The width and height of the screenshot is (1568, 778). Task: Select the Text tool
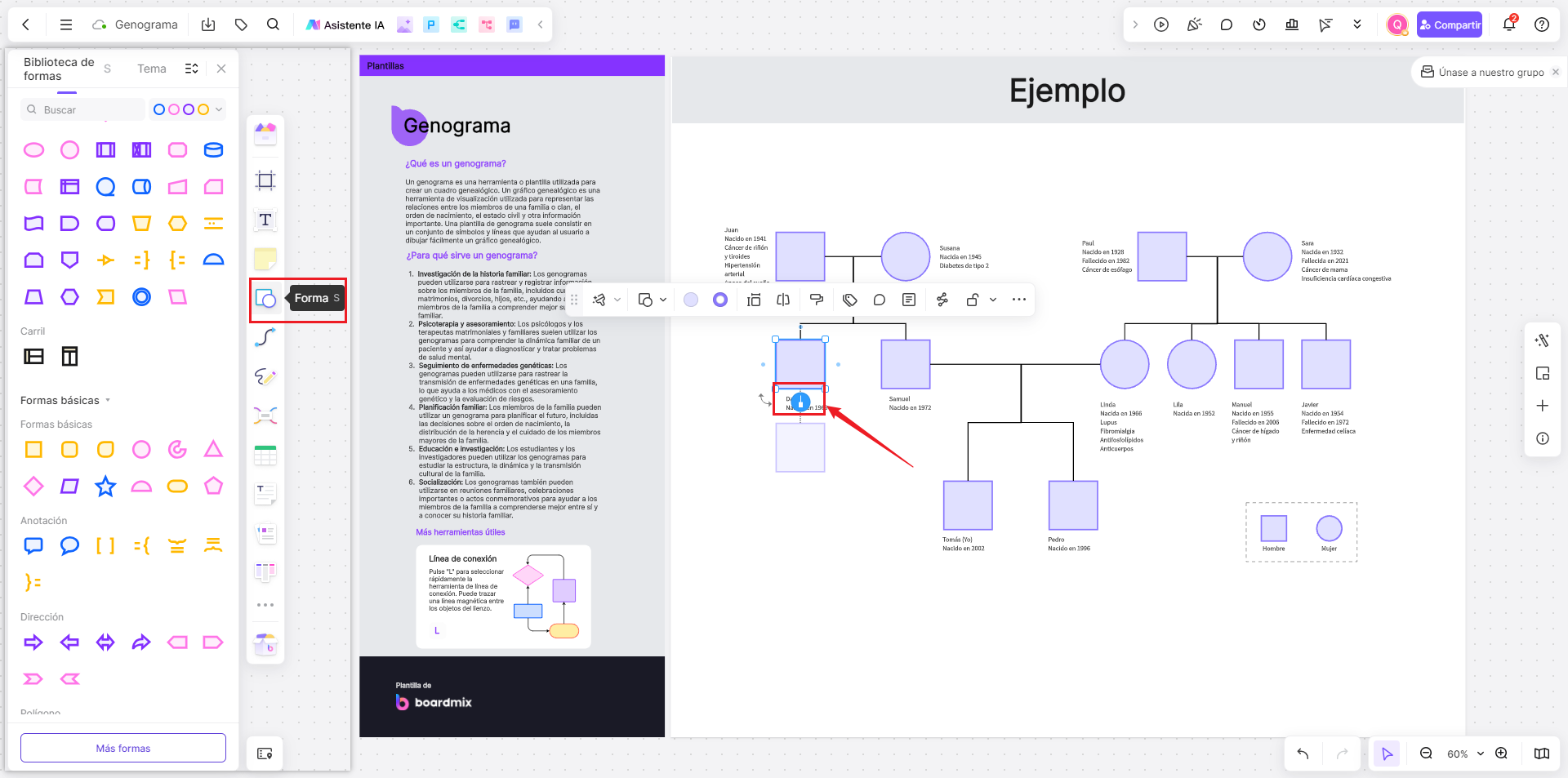tap(265, 220)
